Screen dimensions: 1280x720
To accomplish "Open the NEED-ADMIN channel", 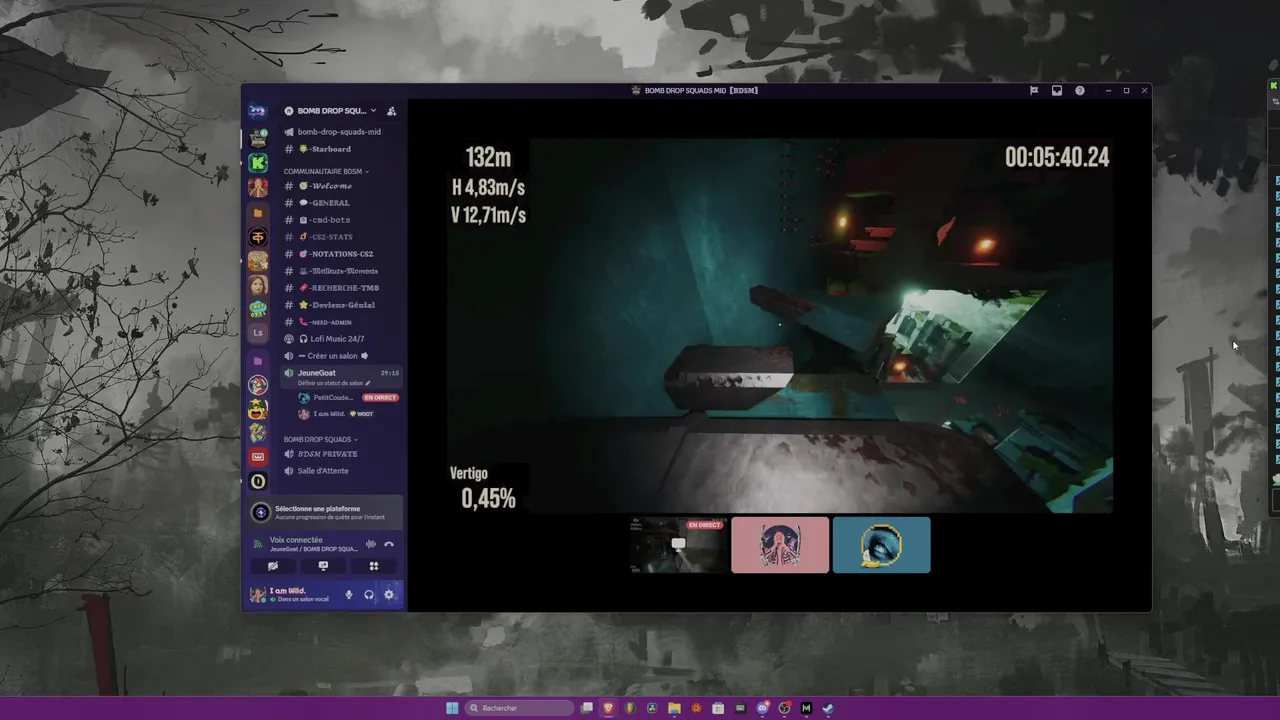I will [x=339, y=322].
